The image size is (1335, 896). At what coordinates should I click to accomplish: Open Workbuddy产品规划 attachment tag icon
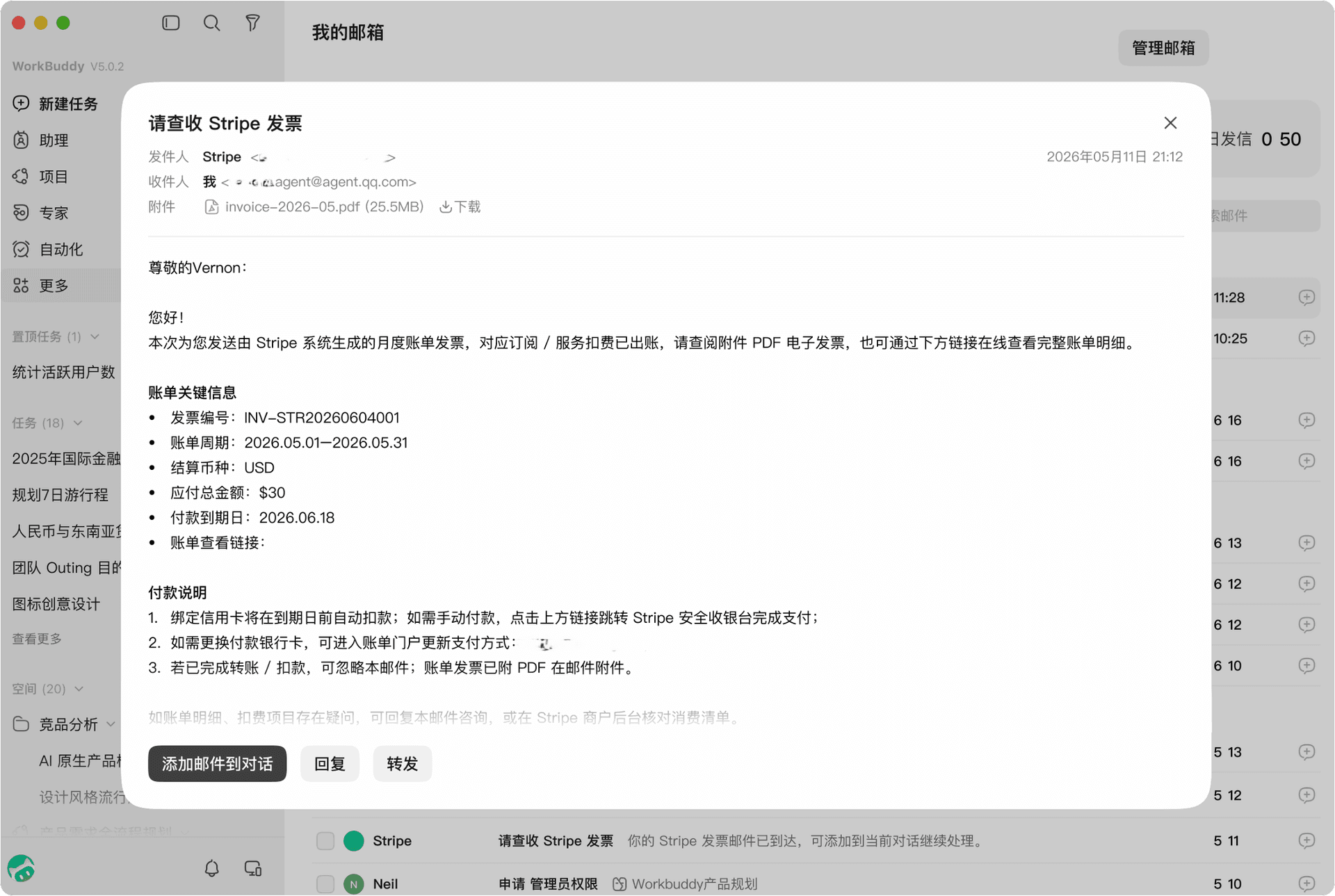(x=620, y=884)
